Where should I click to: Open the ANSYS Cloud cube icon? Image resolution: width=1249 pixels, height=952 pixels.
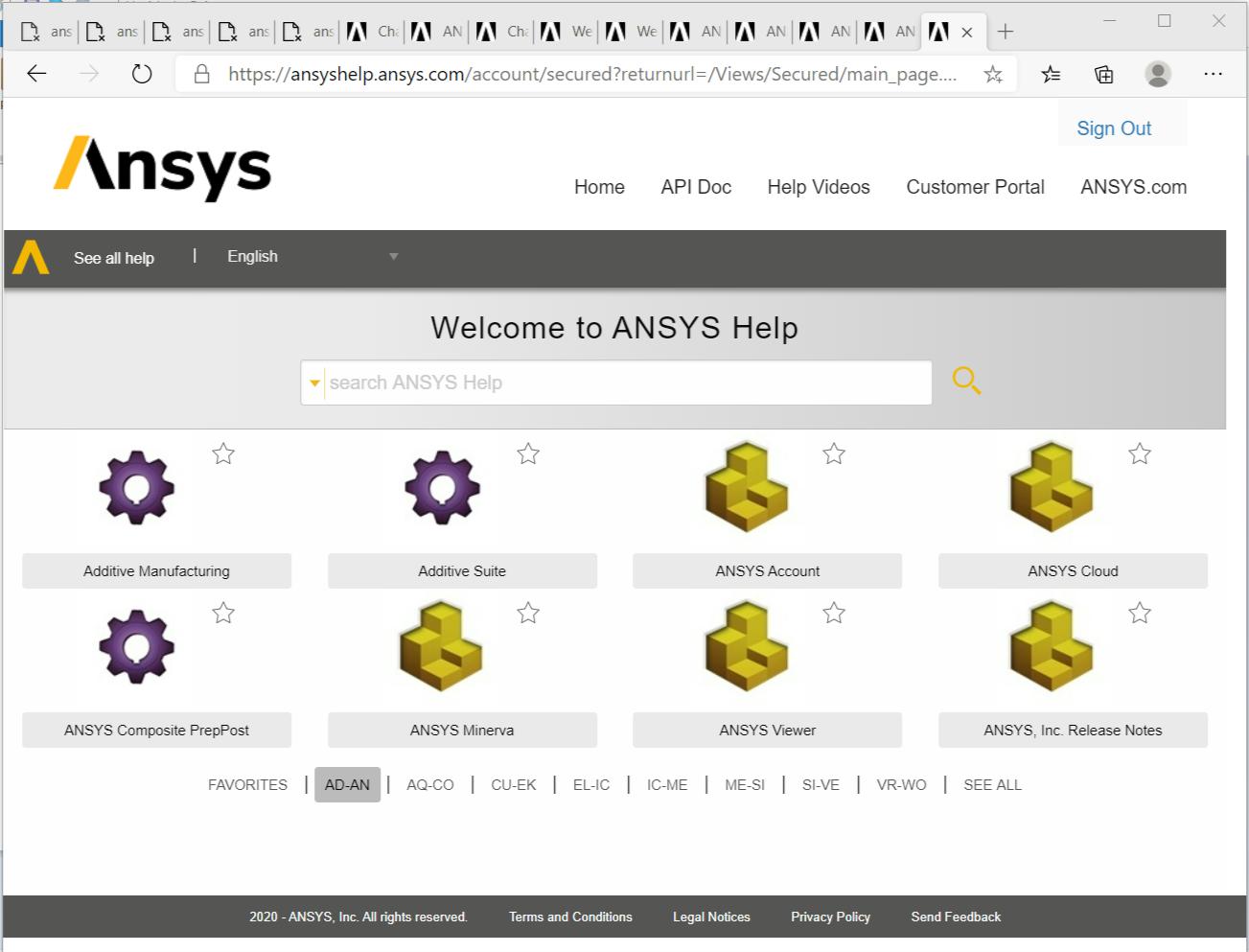pos(1052,488)
